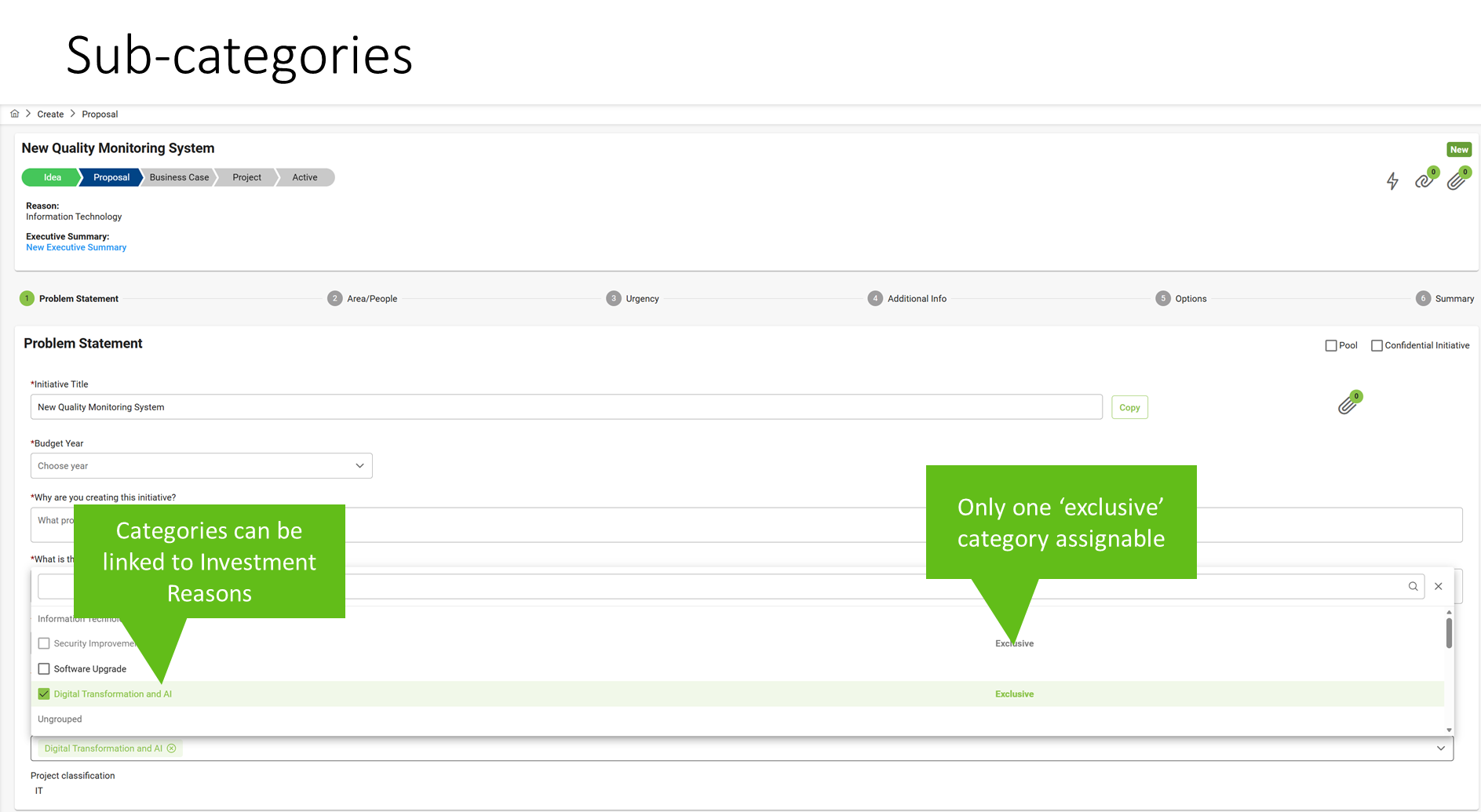The image size is (1481, 812).
Task: Close the category dropdown with X
Action: [x=1439, y=586]
